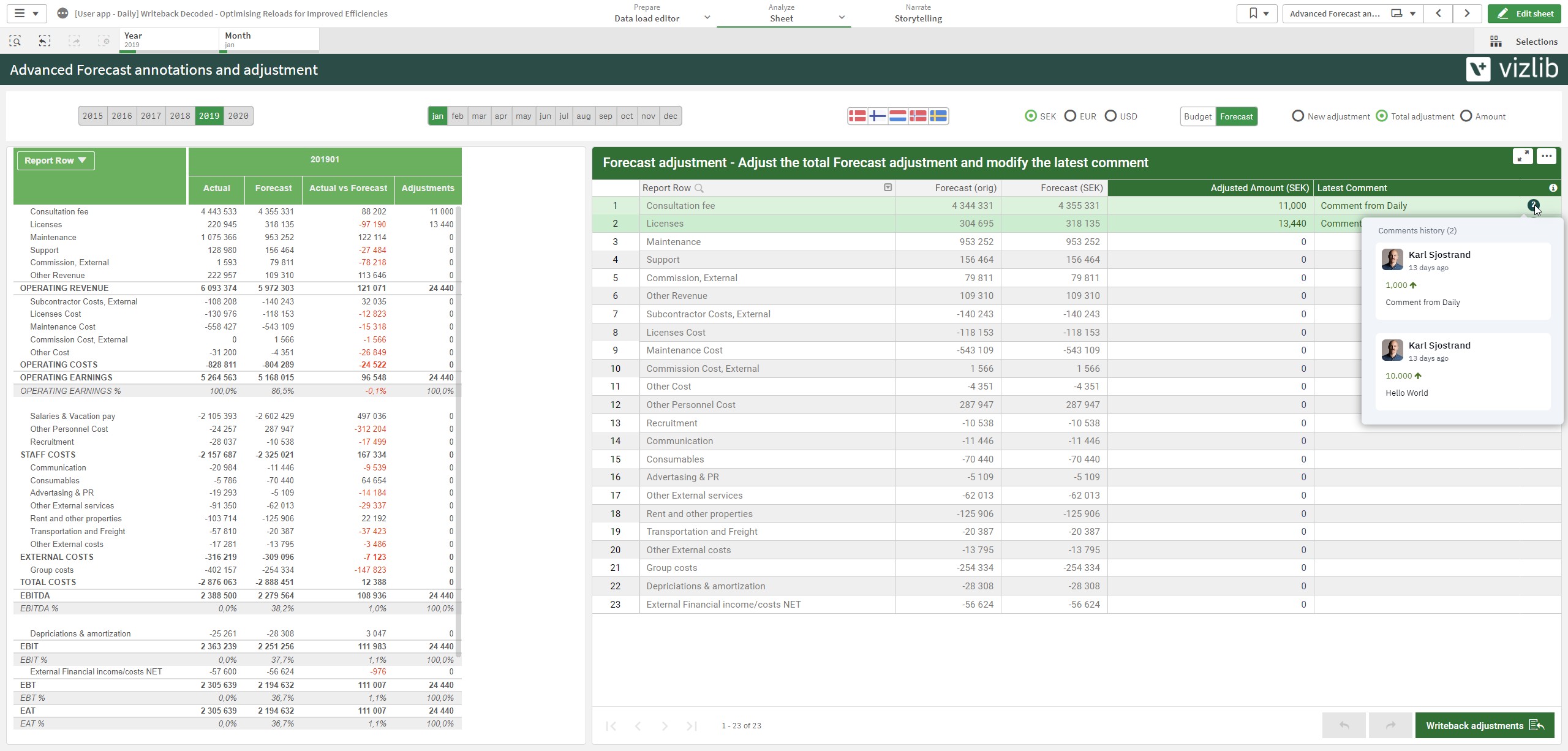Viewport: 1568px width, 751px height.
Task: Expand forecast adjustment table to fullscreen
Action: 1523,156
